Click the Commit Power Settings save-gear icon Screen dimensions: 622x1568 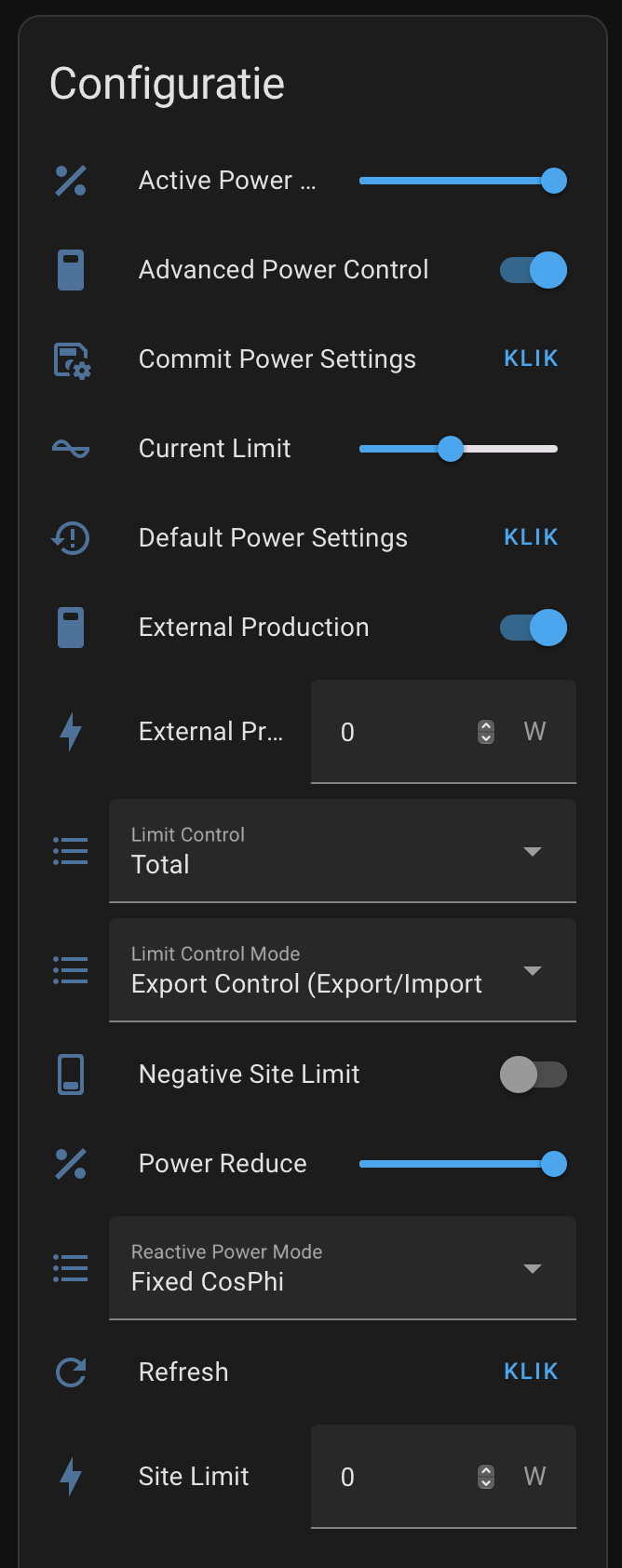point(71,360)
